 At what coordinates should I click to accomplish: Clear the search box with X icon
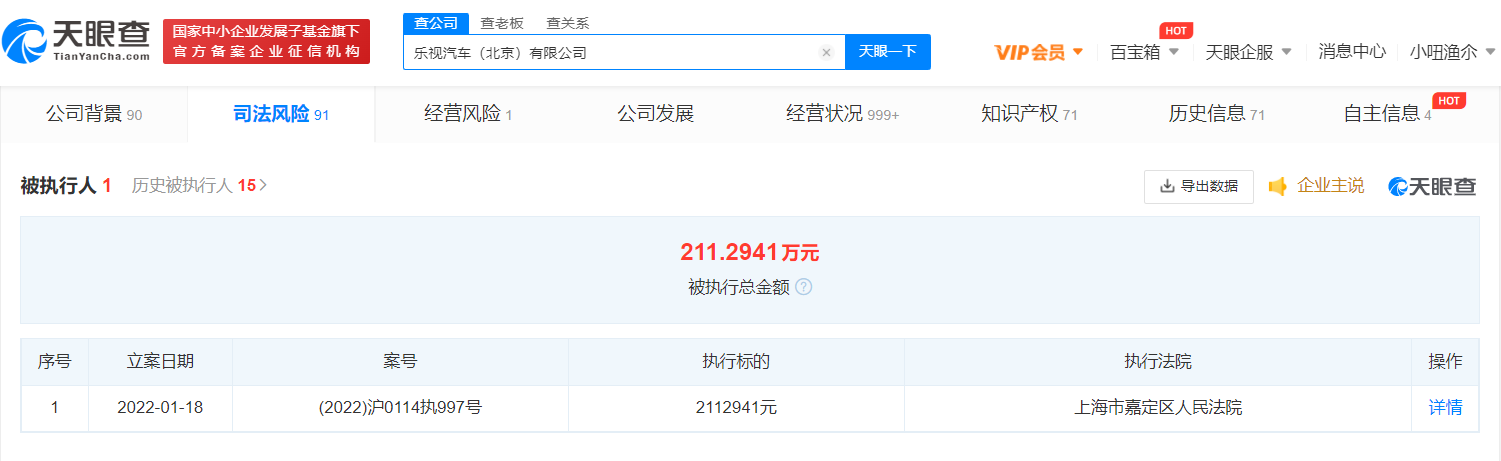[x=826, y=53]
